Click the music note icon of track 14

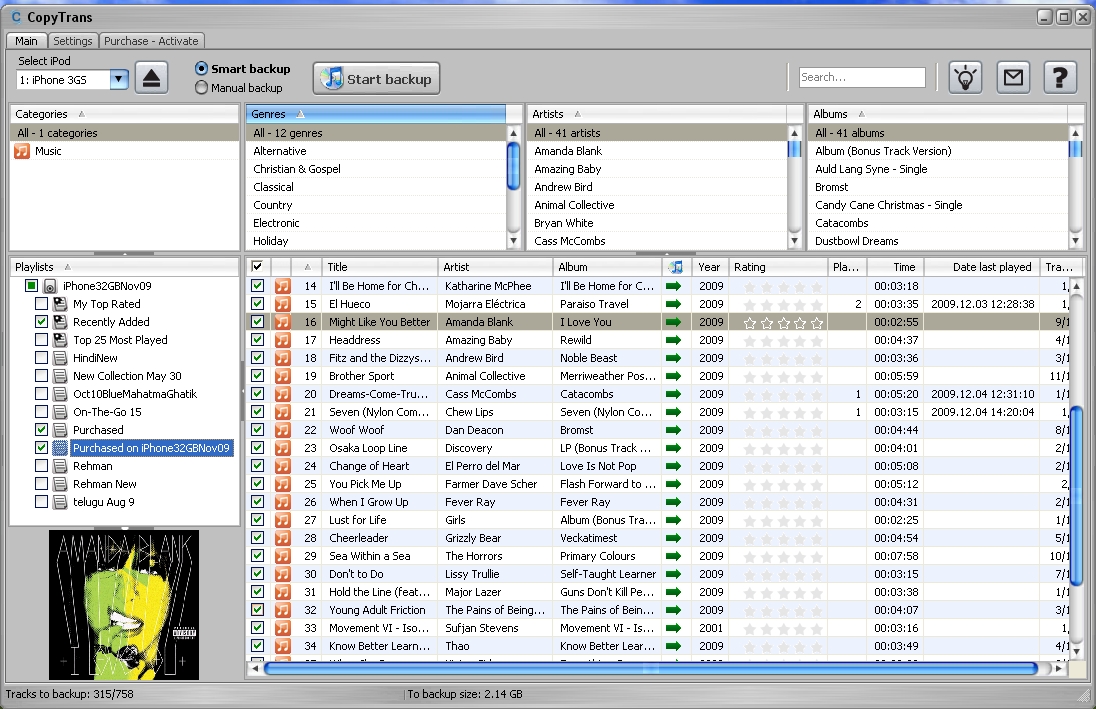tap(282, 286)
